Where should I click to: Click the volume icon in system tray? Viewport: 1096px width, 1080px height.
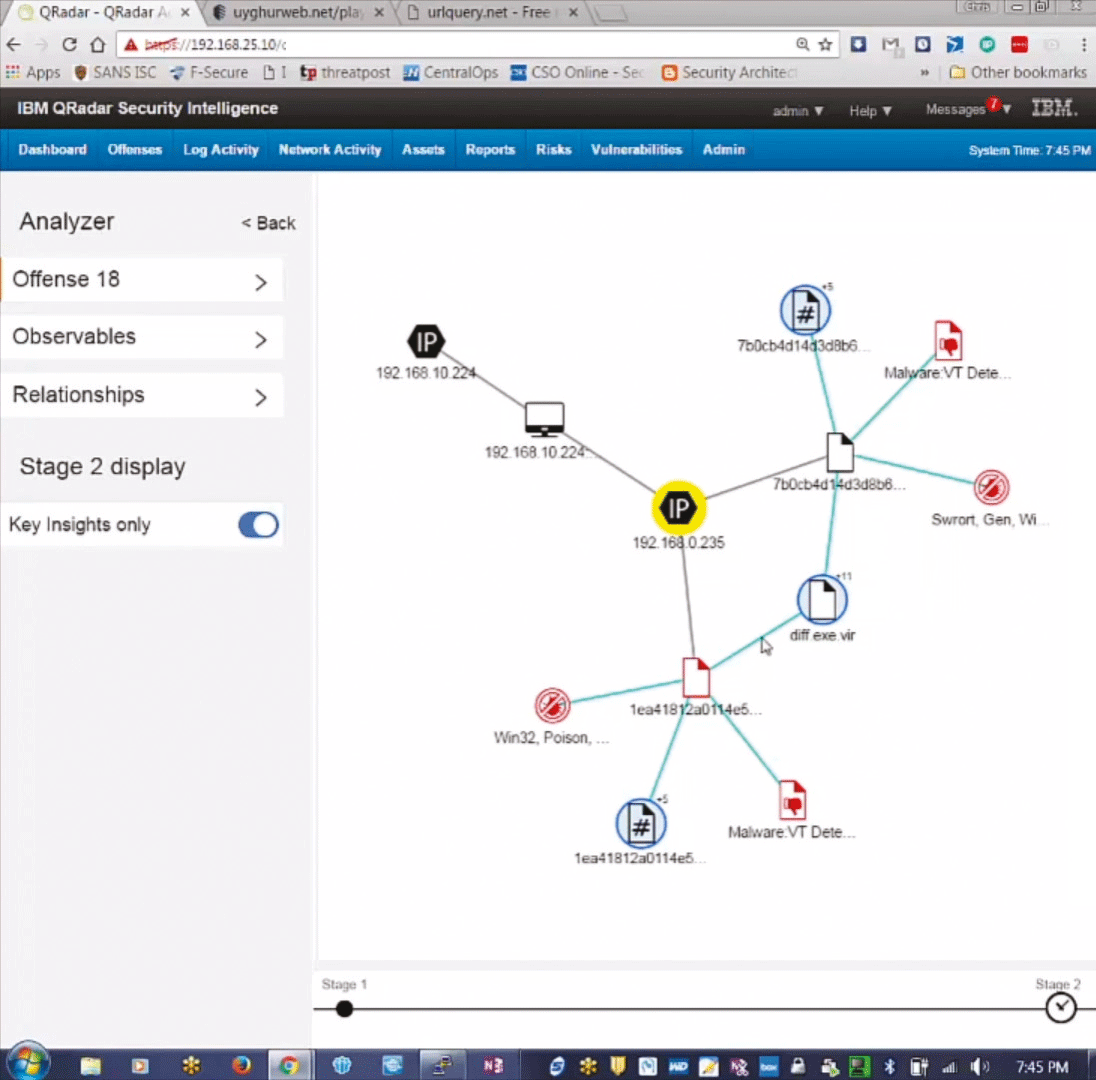pos(979,1067)
